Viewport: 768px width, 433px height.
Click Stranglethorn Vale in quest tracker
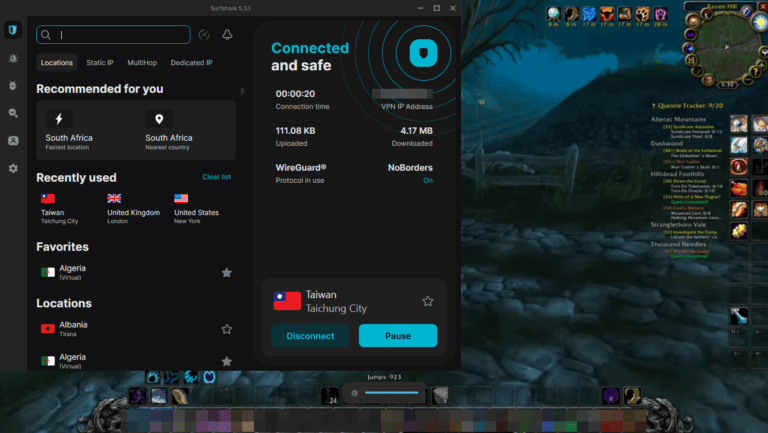pyautogui.click(x=678, y=225)
